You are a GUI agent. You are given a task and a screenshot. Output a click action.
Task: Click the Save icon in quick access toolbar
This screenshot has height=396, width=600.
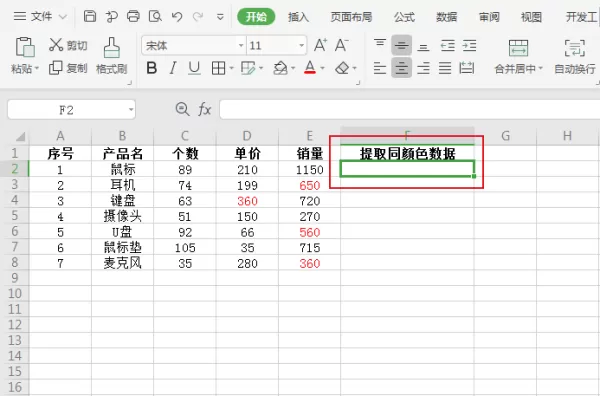[x=90, y=16]
